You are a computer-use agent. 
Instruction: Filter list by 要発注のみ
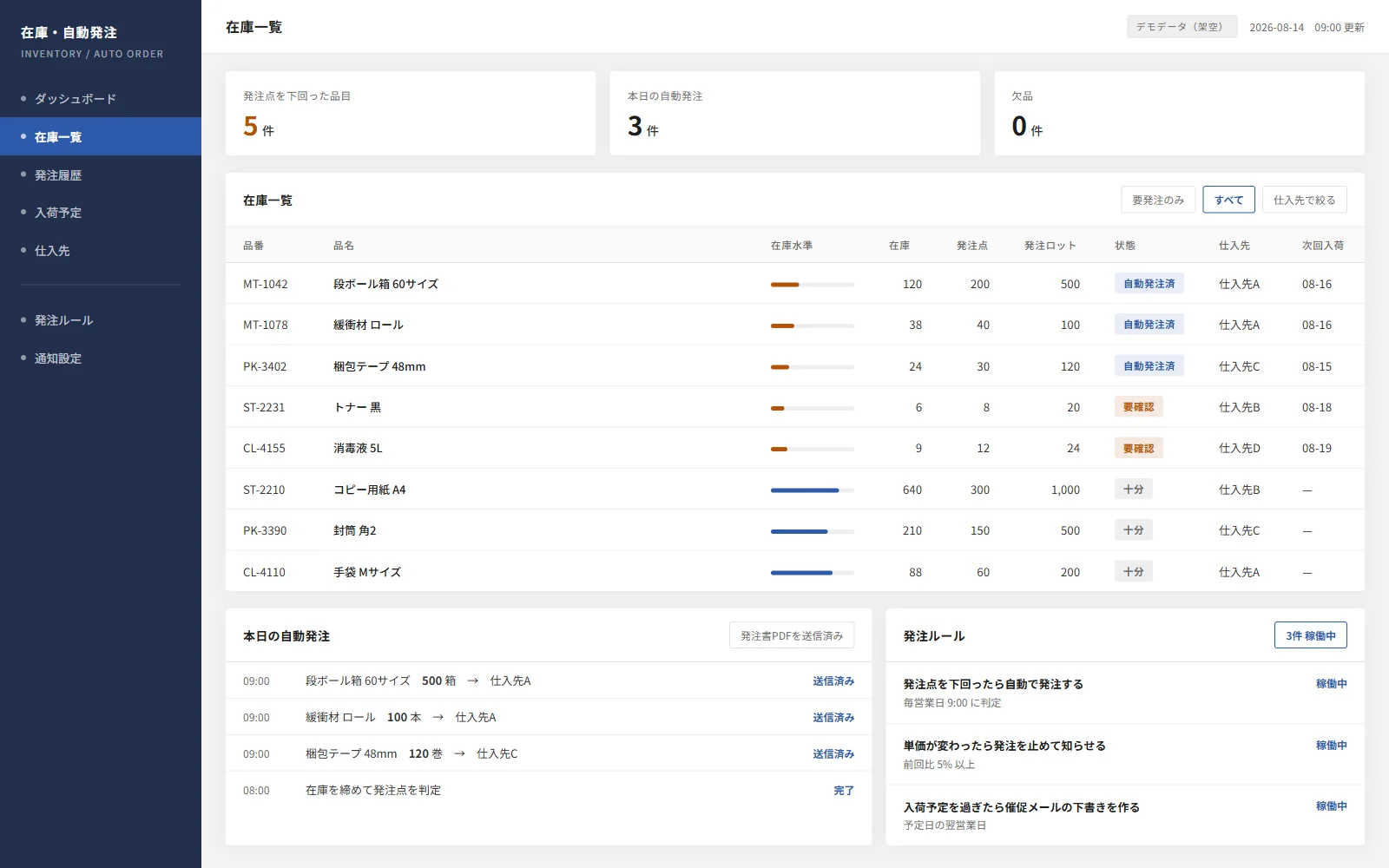pos(1158,200)
